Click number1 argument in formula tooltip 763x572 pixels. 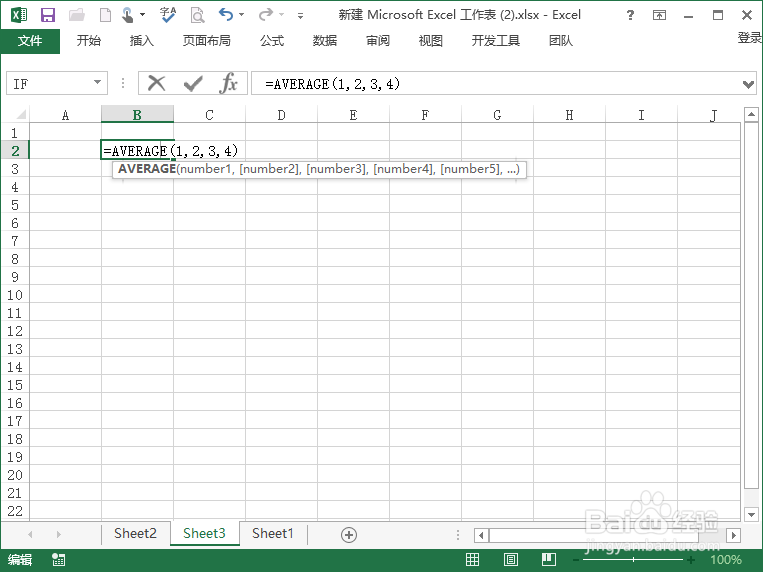click(205, 169)
